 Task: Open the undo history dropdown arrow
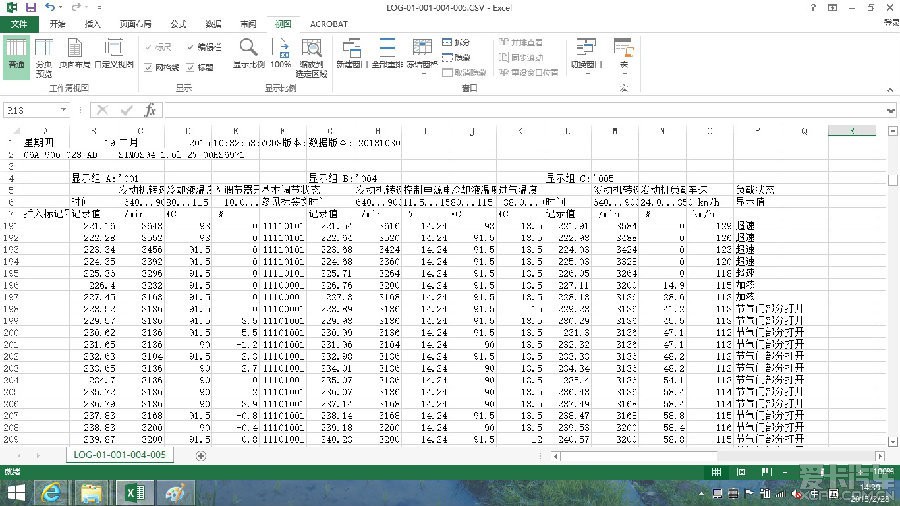61,7
